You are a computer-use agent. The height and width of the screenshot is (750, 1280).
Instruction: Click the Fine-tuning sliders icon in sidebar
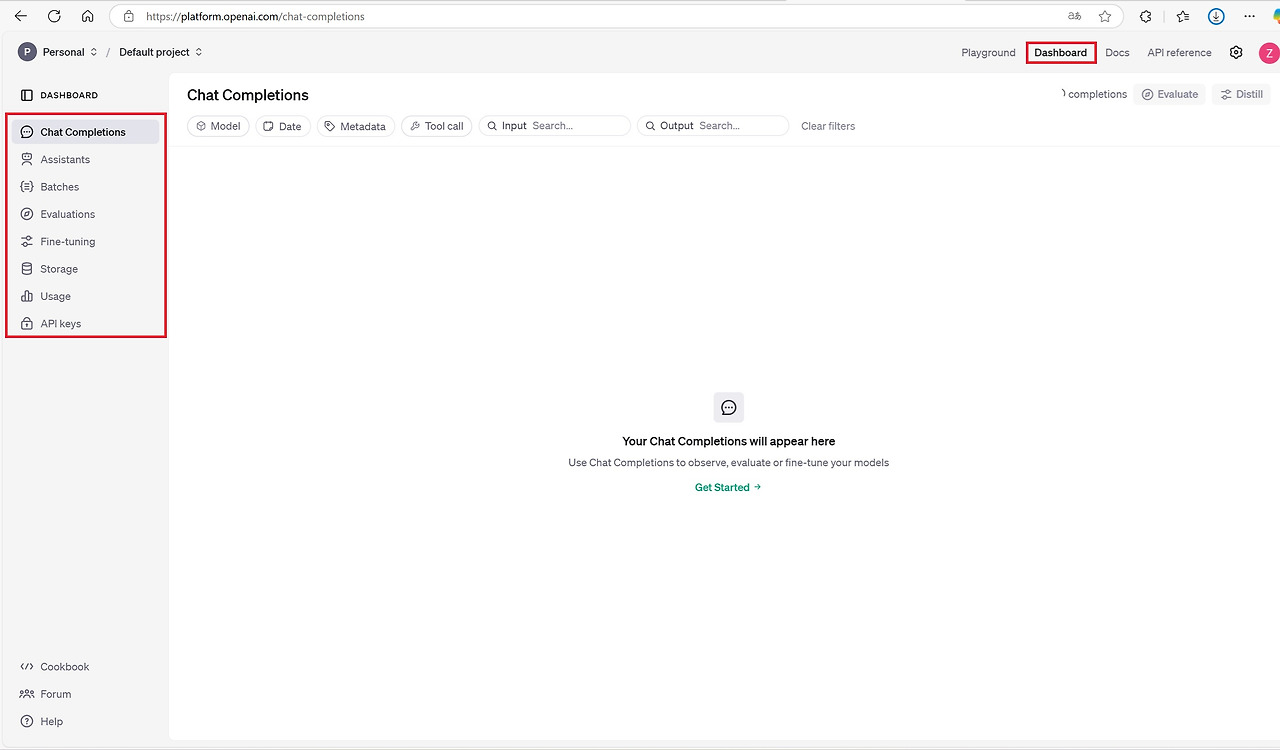27,241
